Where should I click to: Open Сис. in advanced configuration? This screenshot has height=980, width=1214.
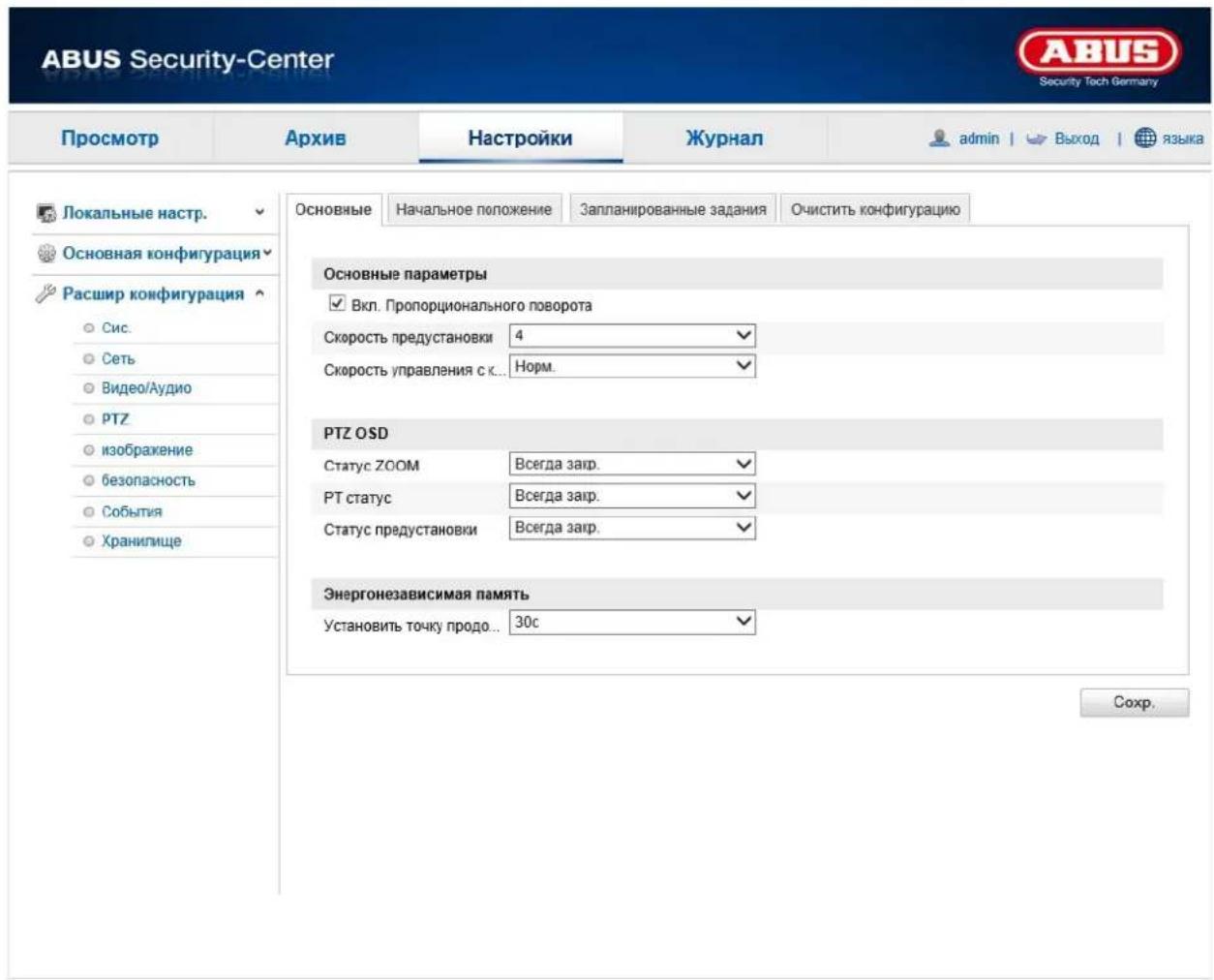pos(116,328)
